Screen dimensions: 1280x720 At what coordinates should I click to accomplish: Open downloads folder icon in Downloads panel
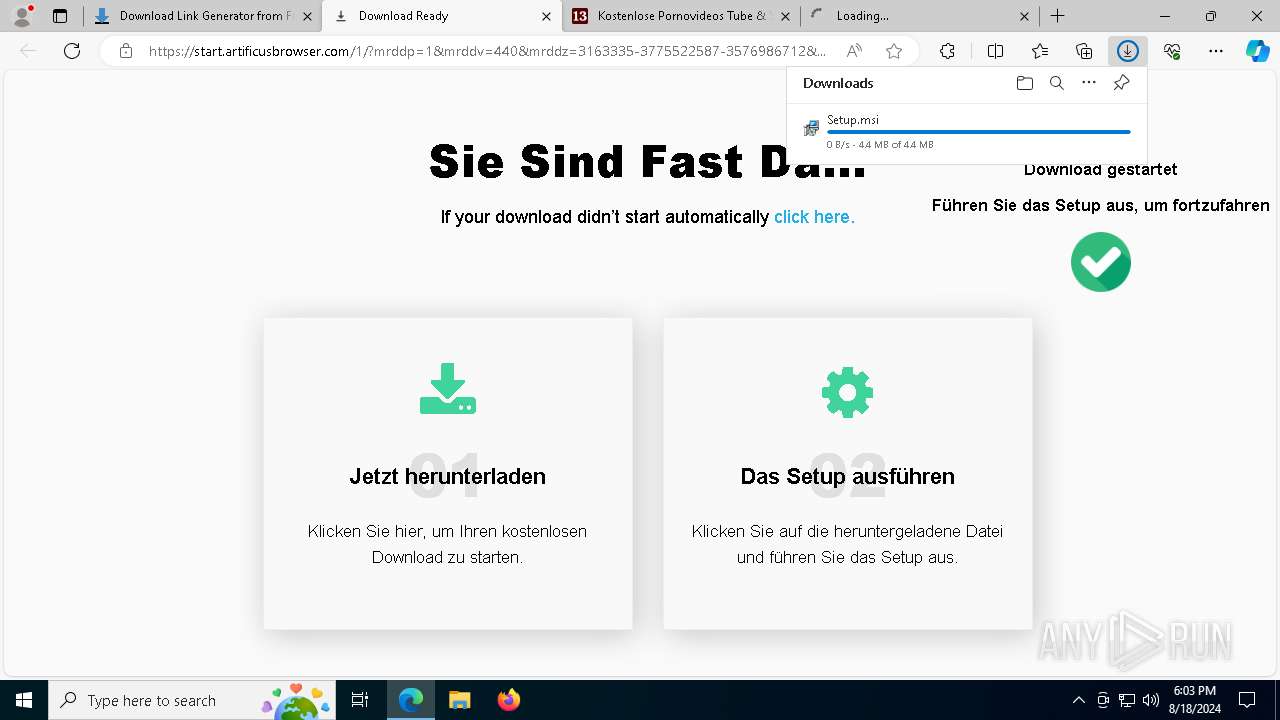coord(1024,83)
